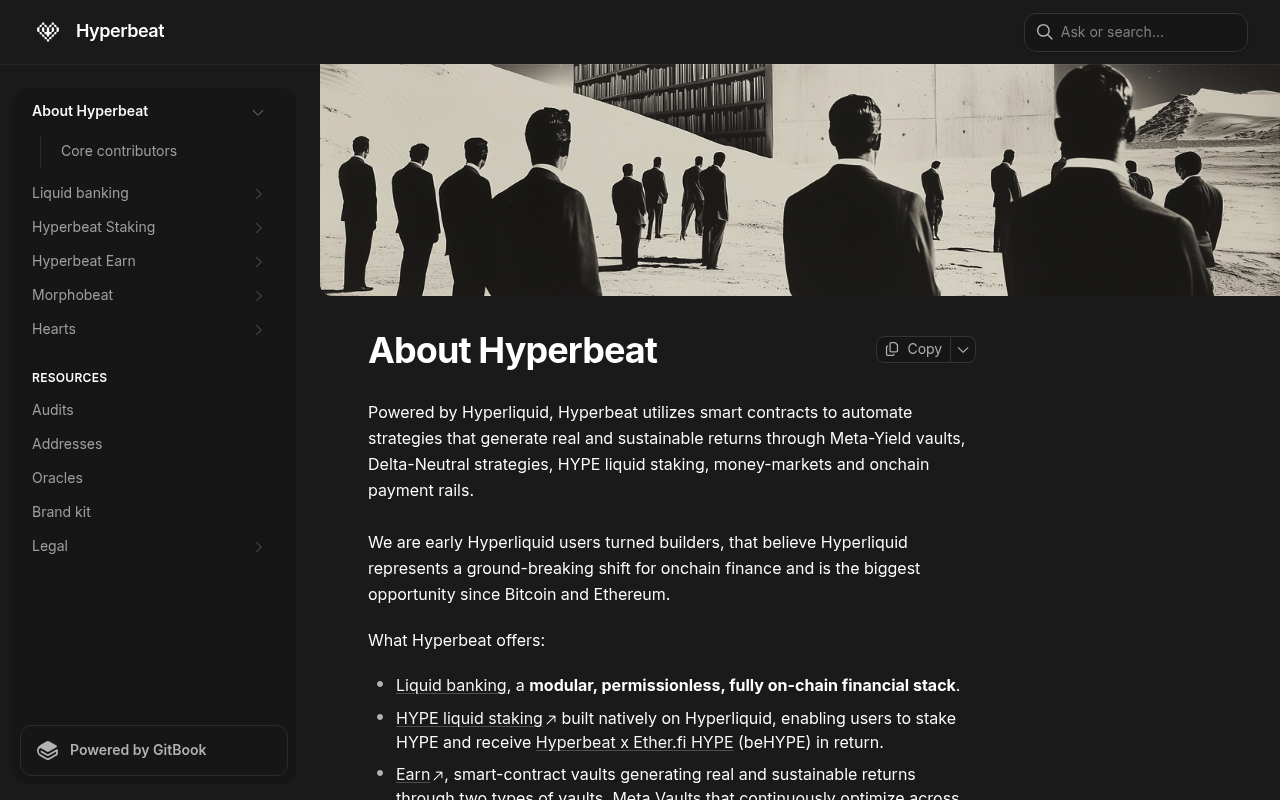
Task: Select Hyperbeat Earn in the sidebar
Action: click(x=83, y=261)
